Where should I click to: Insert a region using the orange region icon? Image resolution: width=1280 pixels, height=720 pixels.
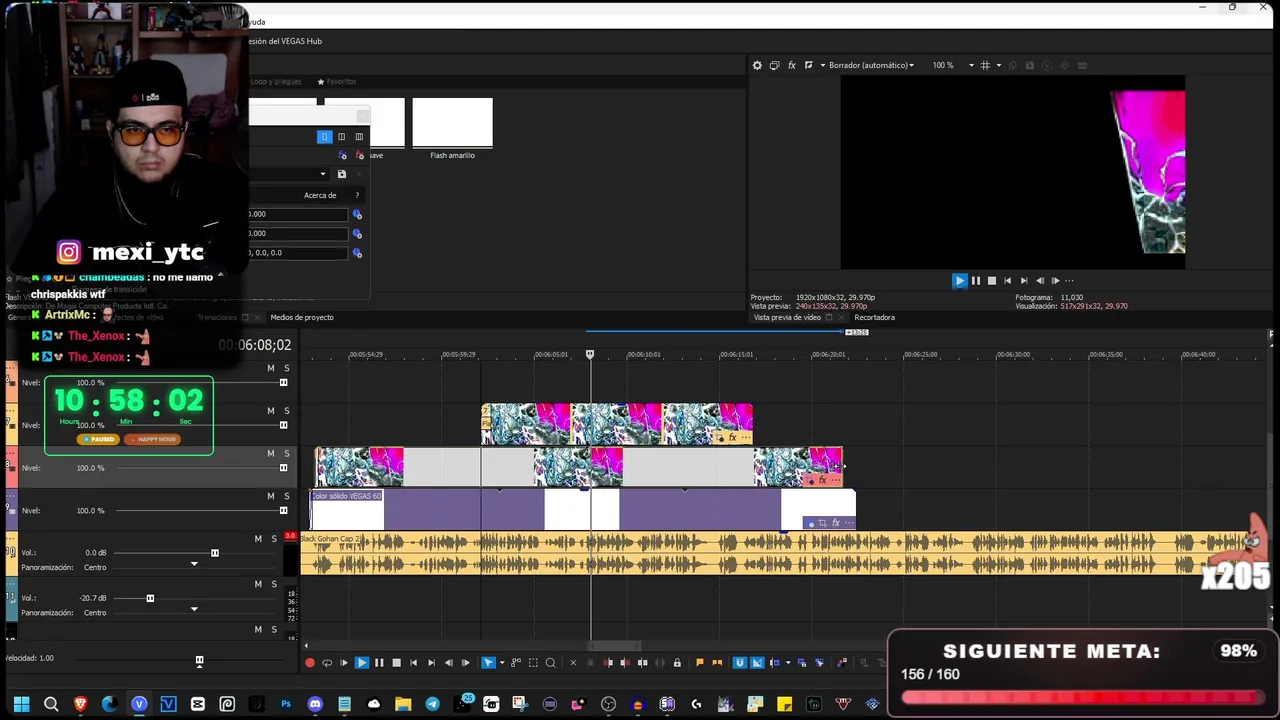point(717,663)
